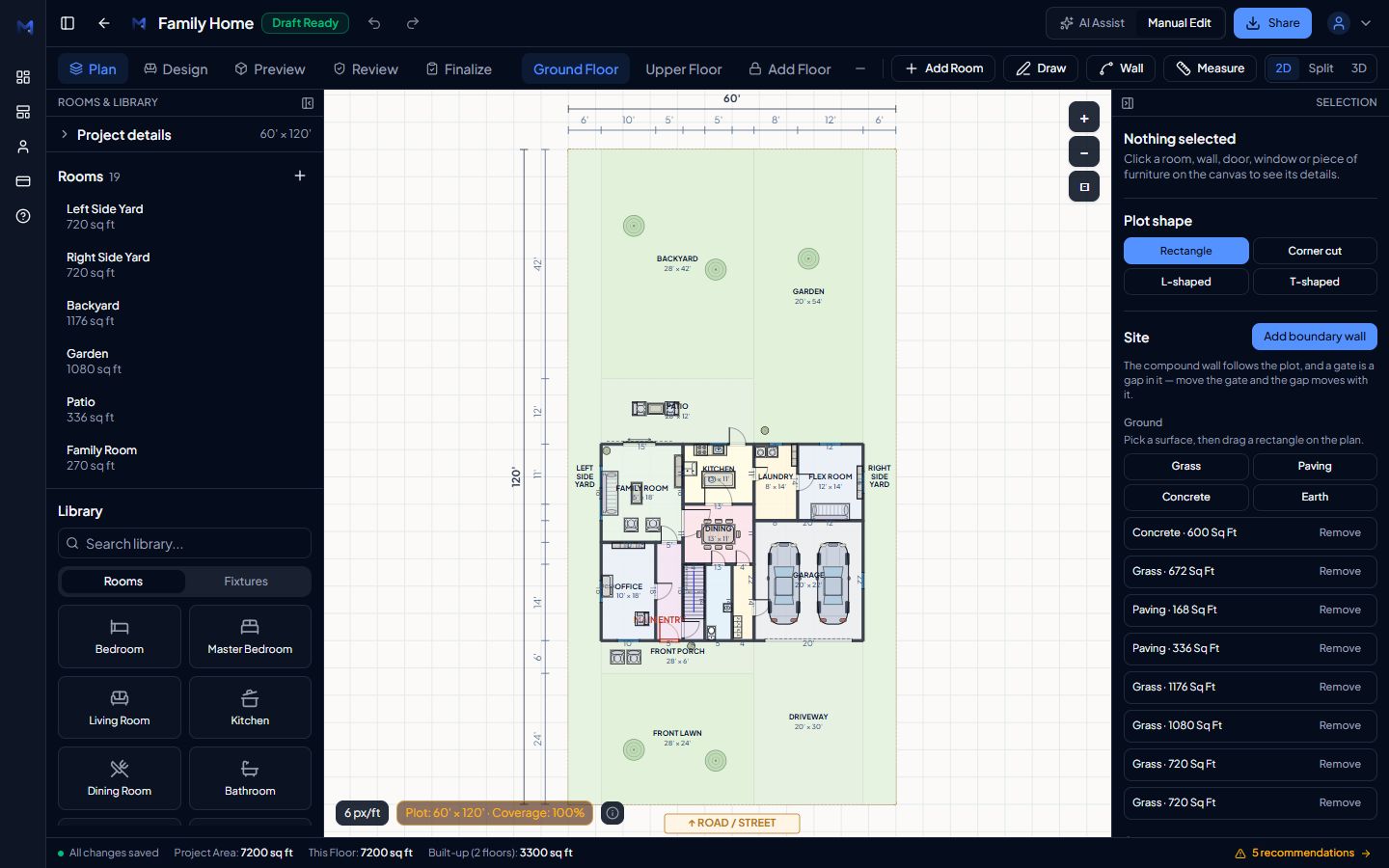The width and height of the screenshot is (1389, 868).
Task: Switch the library to Fixtures tab
Action: (x=246, y=582)
